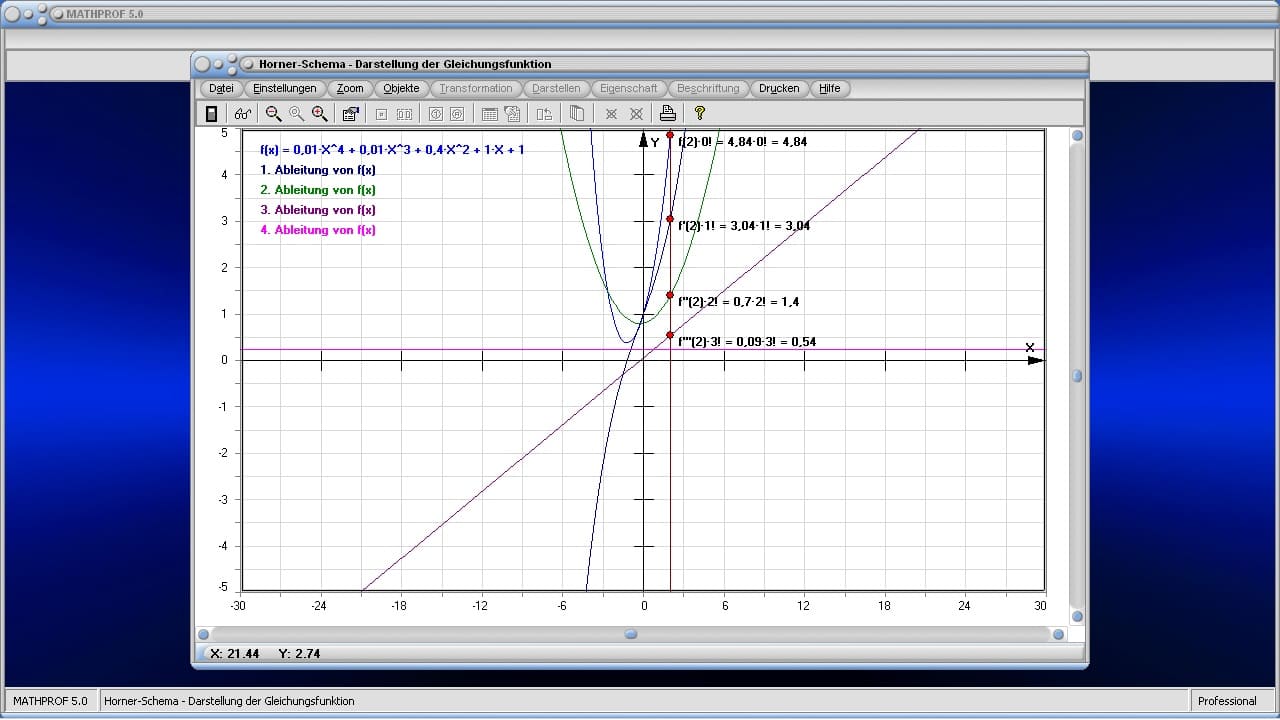Open the properties sheet toolbar icon

(x=350, y=114)
